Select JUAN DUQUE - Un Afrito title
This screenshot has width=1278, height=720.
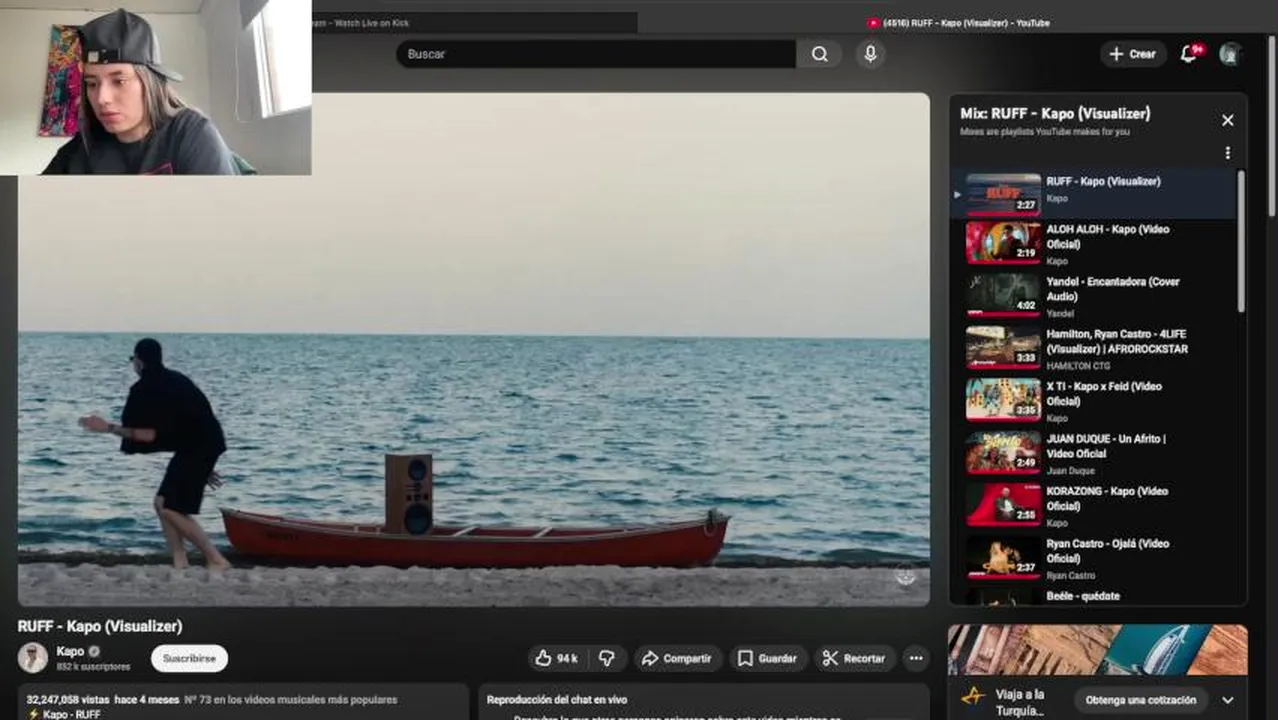(1106, 446)
